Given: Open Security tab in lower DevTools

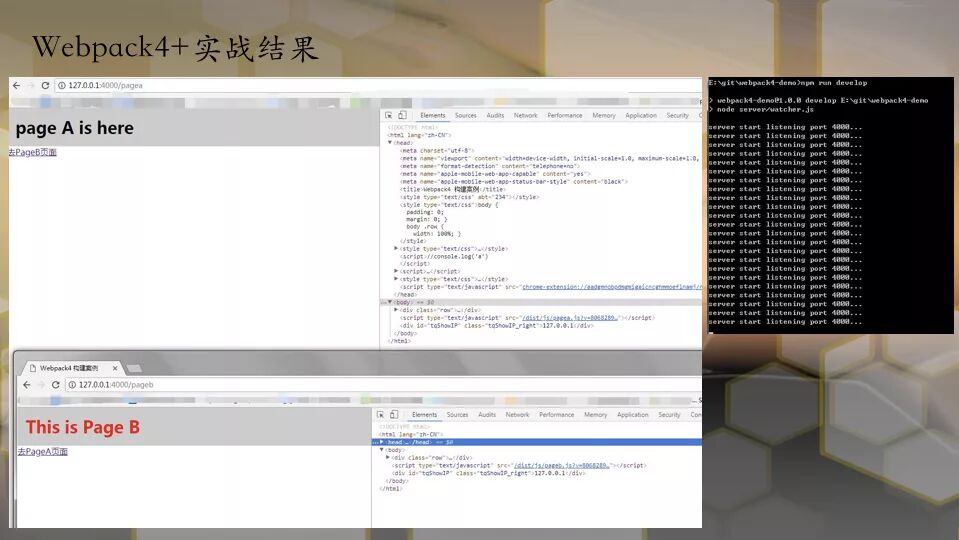Looking at the screenshot, I should pos(669,415).
